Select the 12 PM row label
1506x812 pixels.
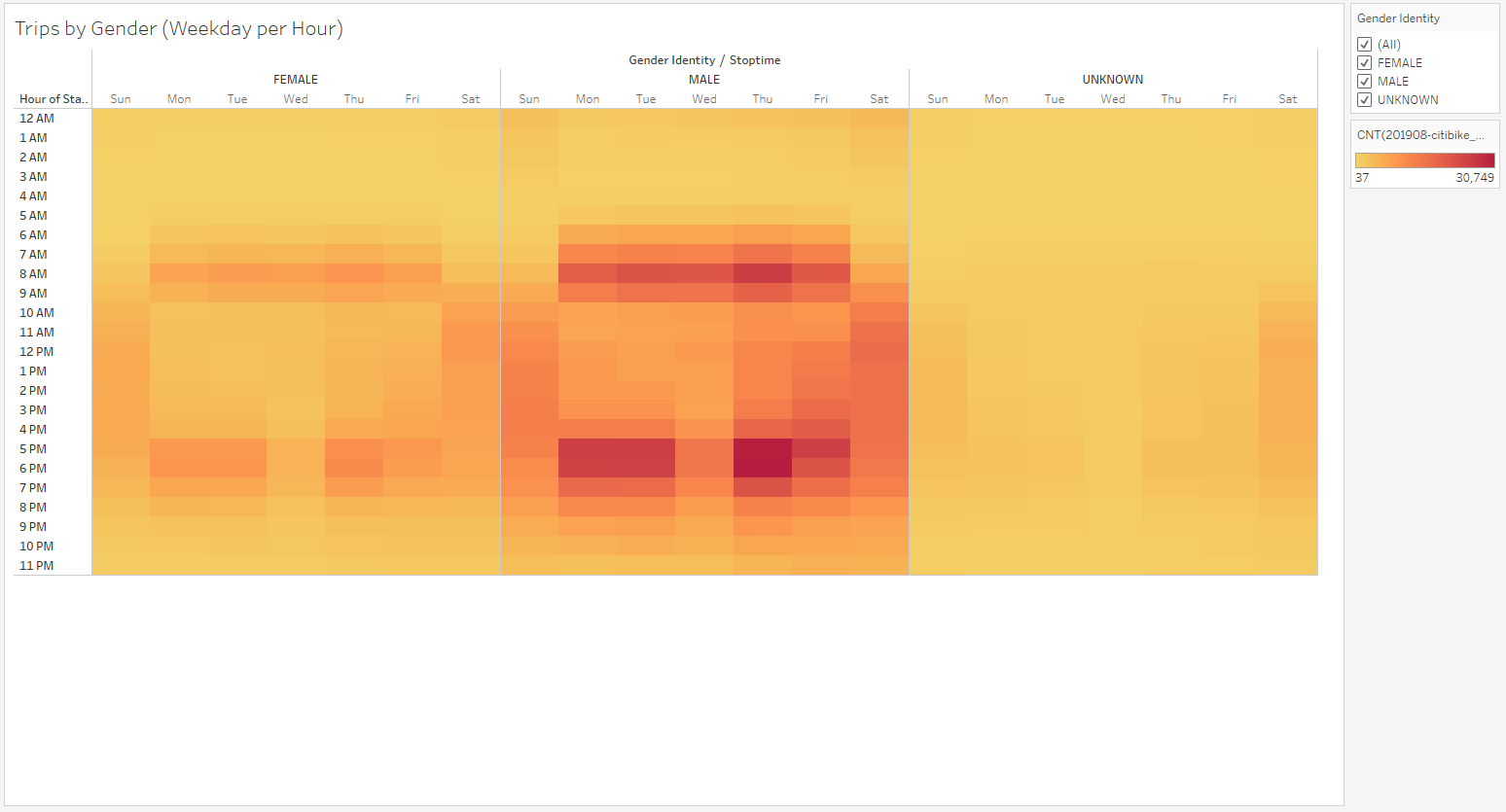click(x=37, y=352)
